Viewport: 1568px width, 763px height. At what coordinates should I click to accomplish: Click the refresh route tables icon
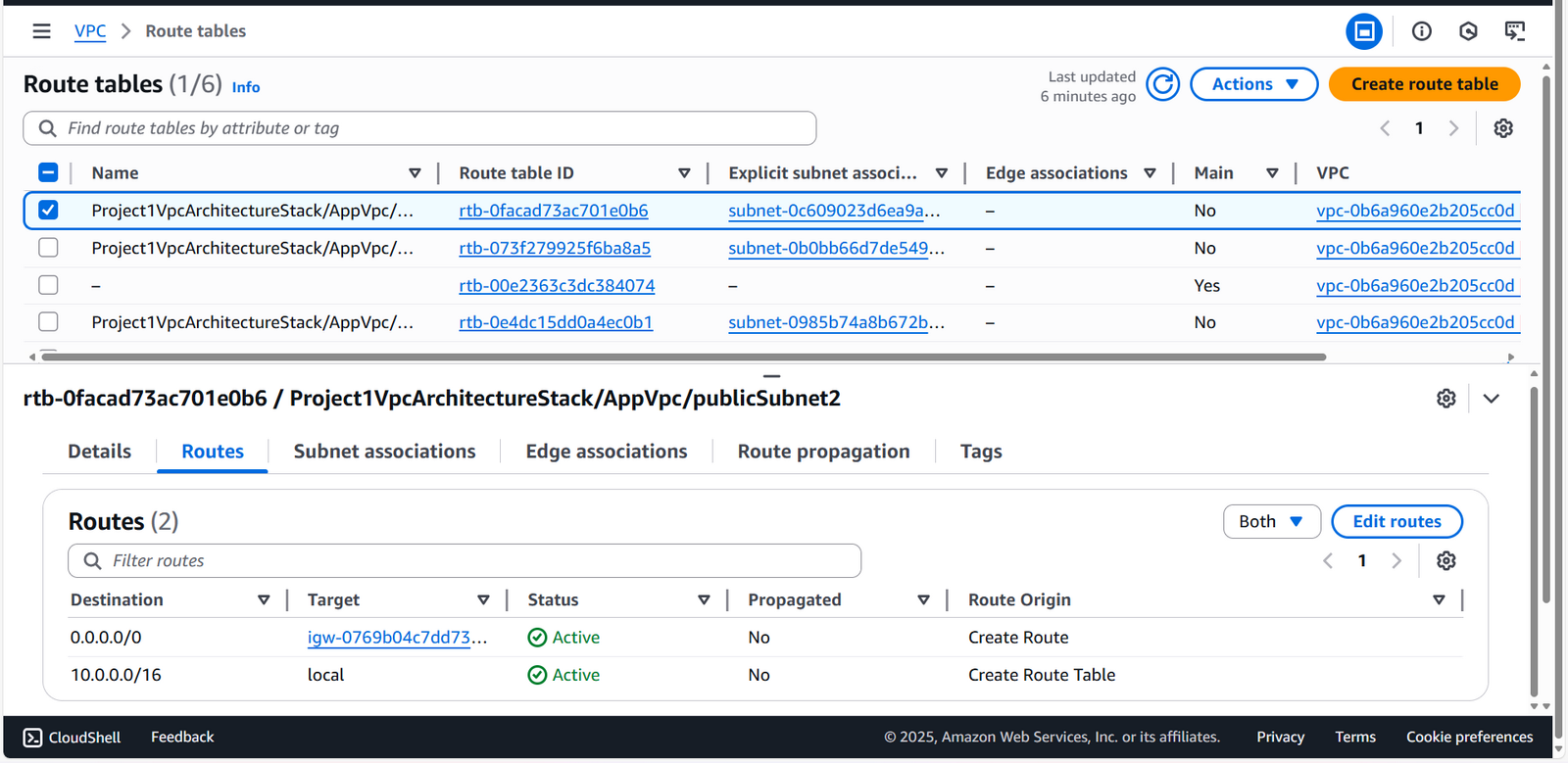[x=1162, y=85]
